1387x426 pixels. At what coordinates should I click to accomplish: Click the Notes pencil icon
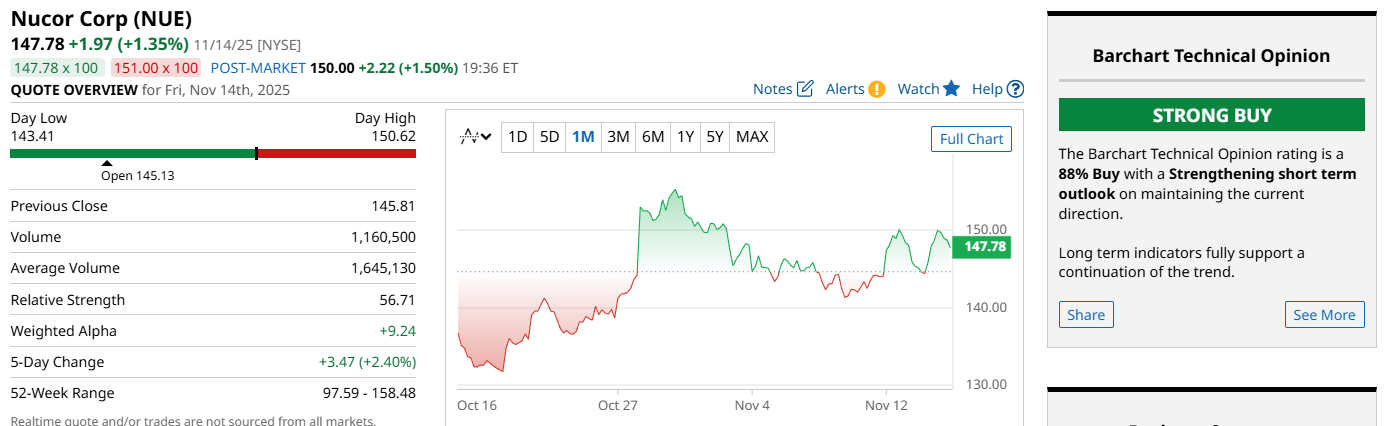[x=805, y=89]
